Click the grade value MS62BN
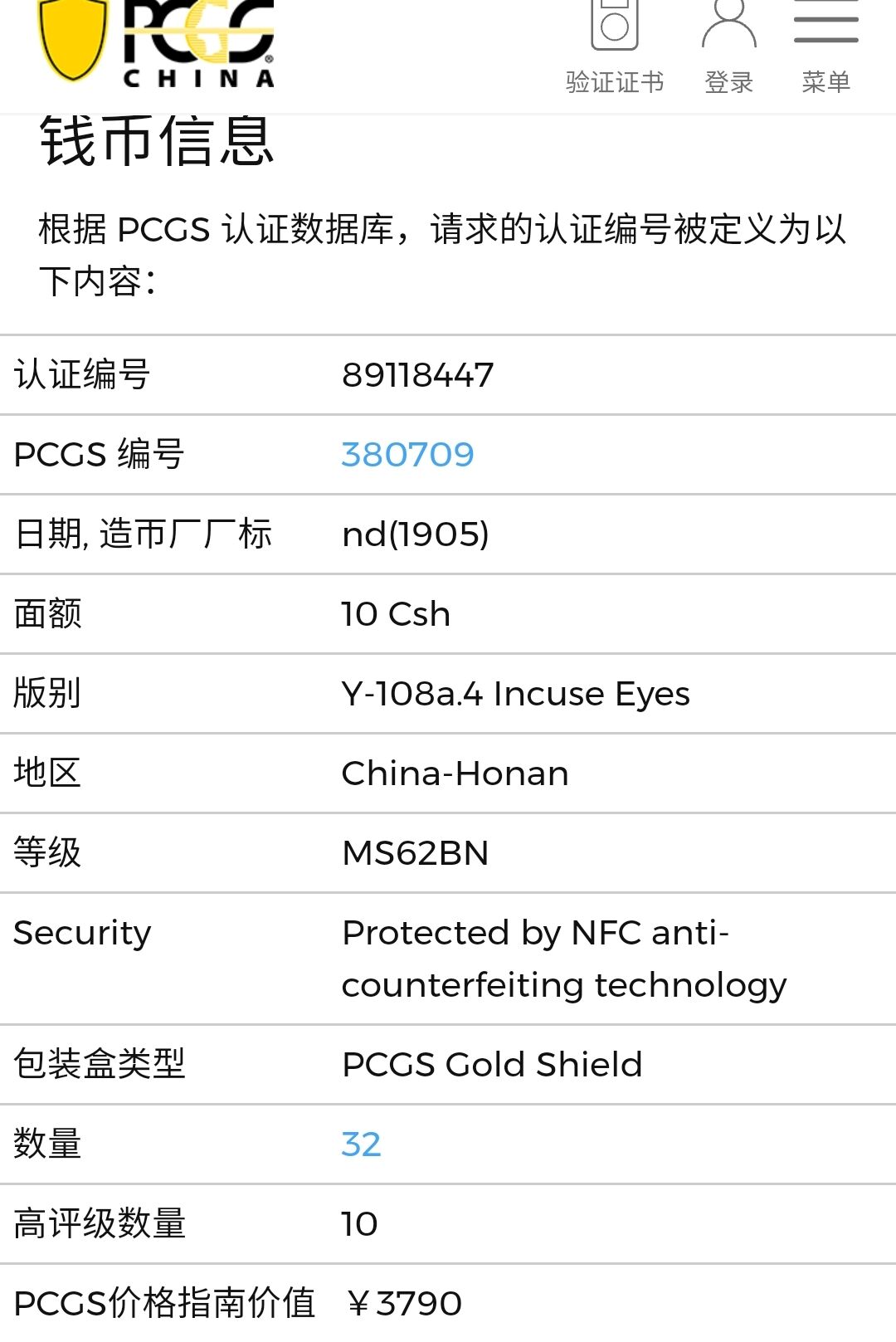This screenshot has width=896, height=1342. click(415, 853)
